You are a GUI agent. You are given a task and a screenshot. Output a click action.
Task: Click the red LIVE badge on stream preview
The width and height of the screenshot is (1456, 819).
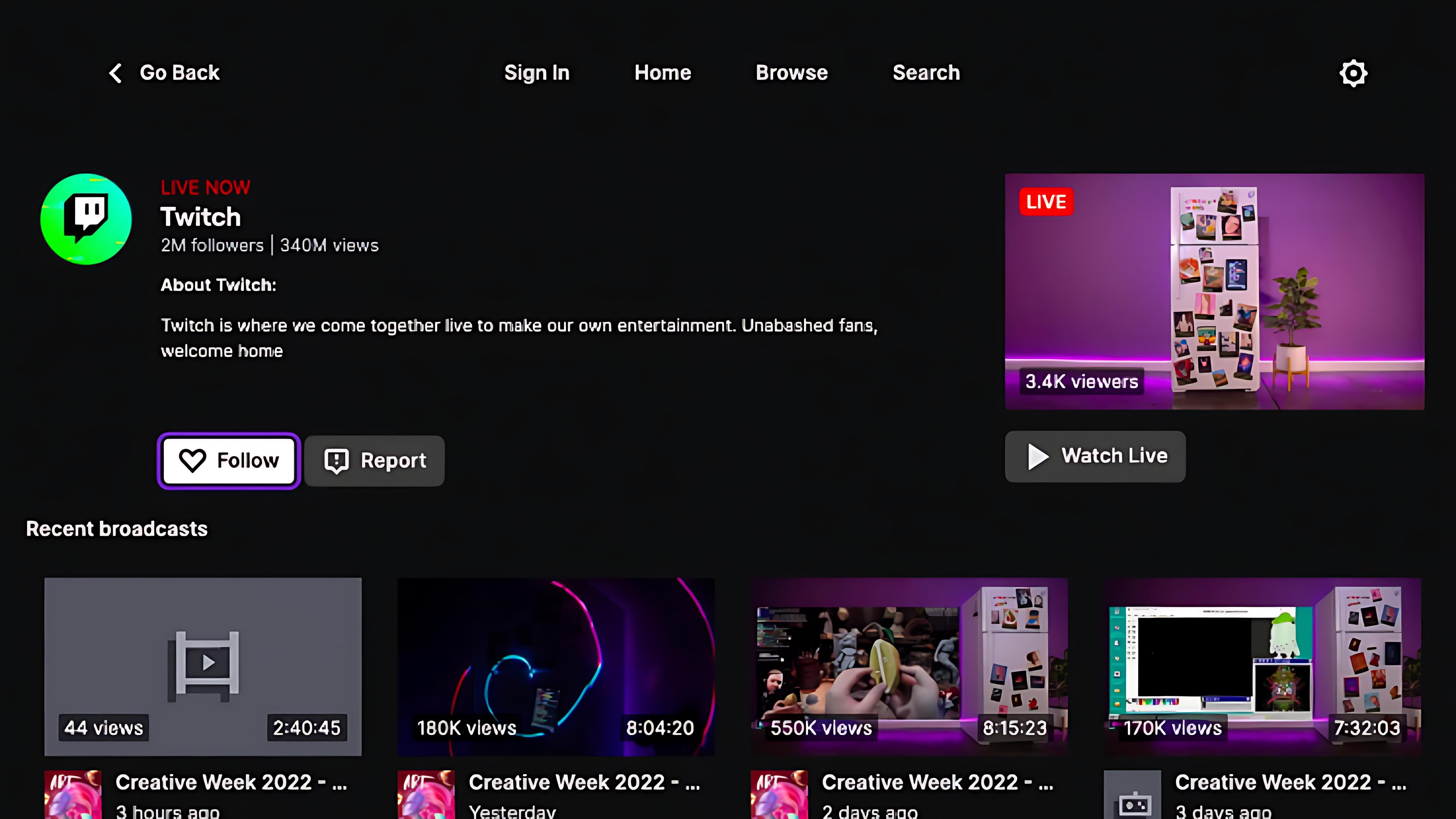pyautogui.click(x=1046, y=202)
